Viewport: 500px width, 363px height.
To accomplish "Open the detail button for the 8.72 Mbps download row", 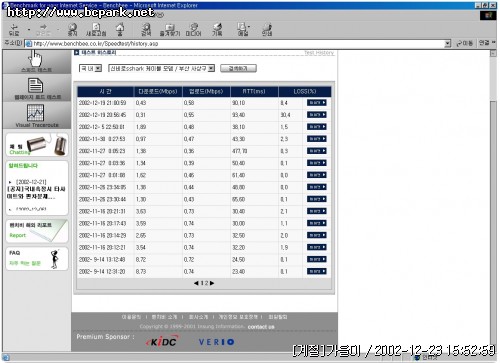I will click(x=316, y=259).
